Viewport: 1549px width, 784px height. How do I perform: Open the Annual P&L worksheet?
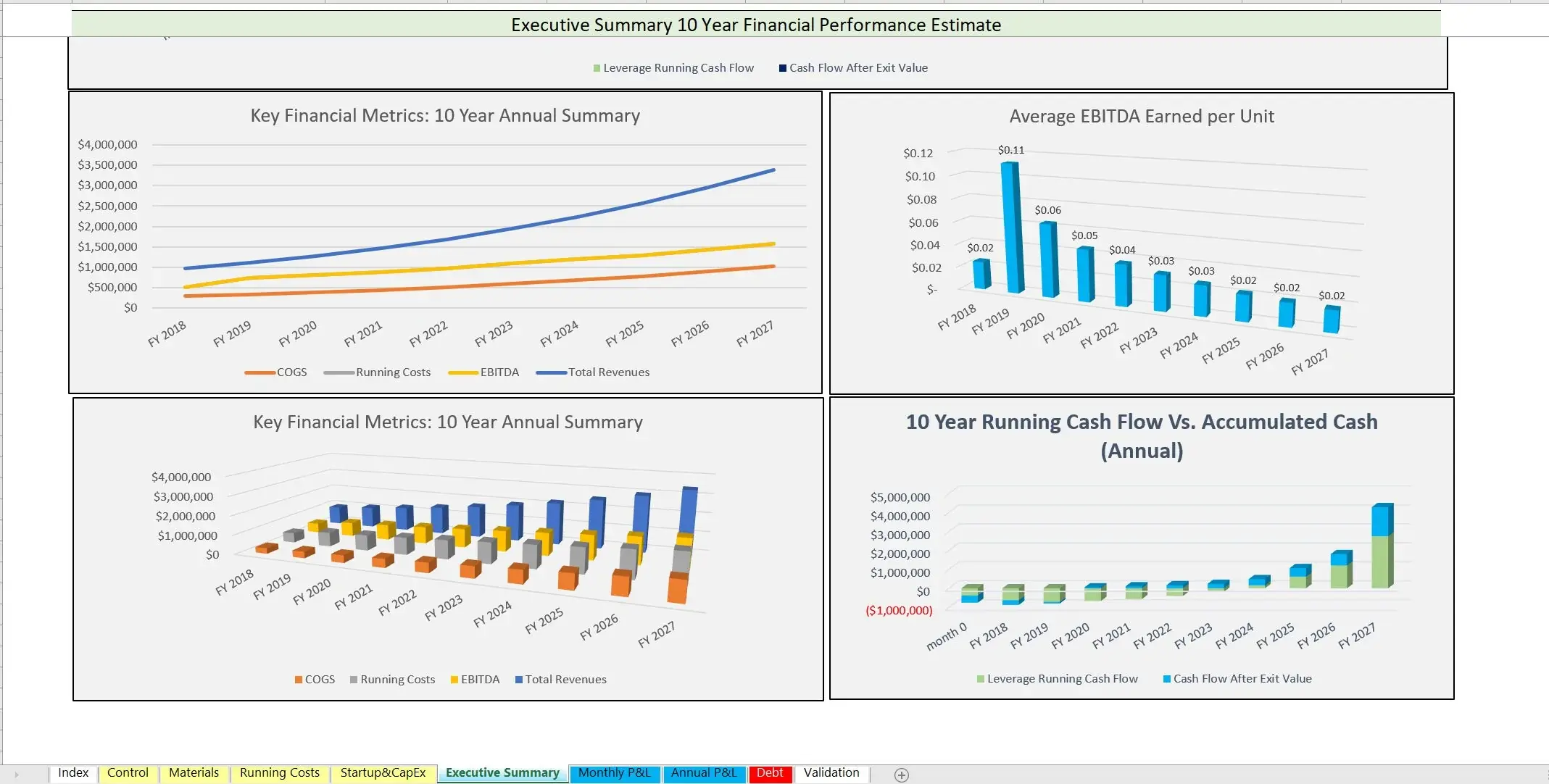pos(704,773)
